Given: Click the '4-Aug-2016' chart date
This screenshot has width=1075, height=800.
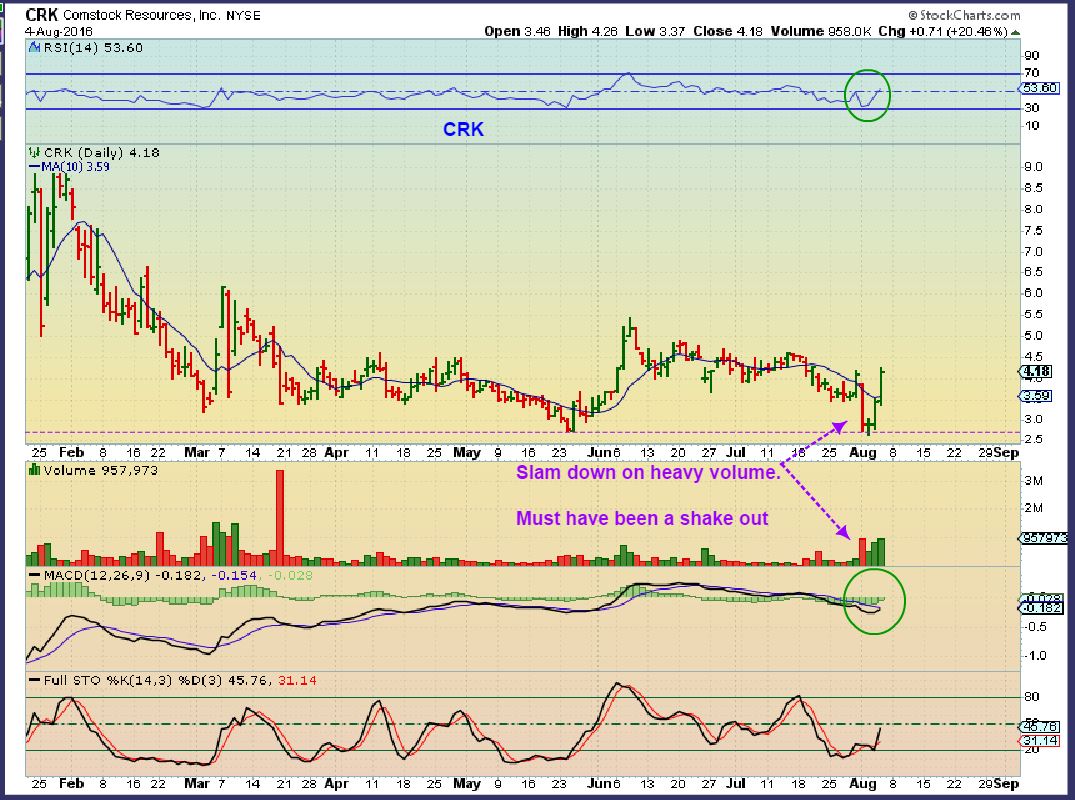Looking at the screenshot, I should [59, 31].
